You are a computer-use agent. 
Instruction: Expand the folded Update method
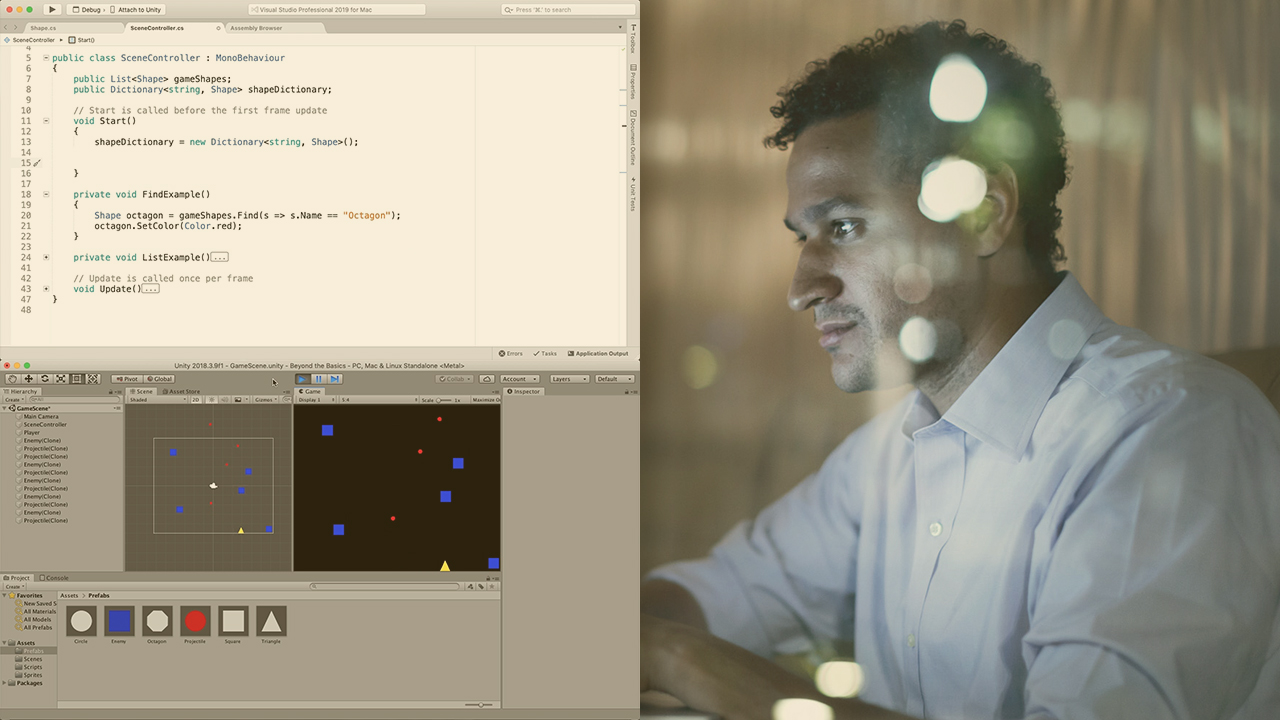click(x=46, y=289)
